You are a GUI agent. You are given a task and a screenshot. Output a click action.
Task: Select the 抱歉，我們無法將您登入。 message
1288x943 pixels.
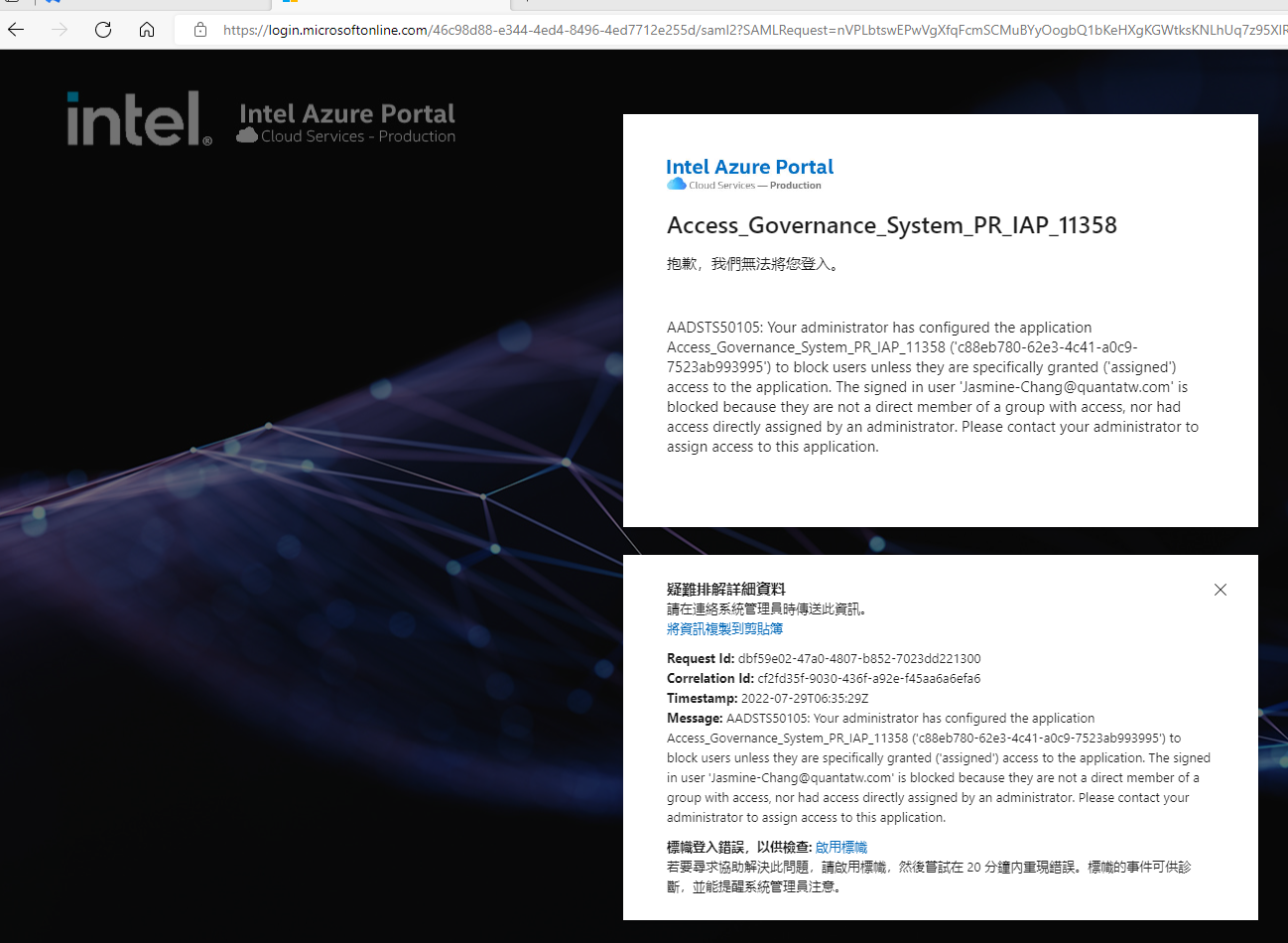click(753, 264)
